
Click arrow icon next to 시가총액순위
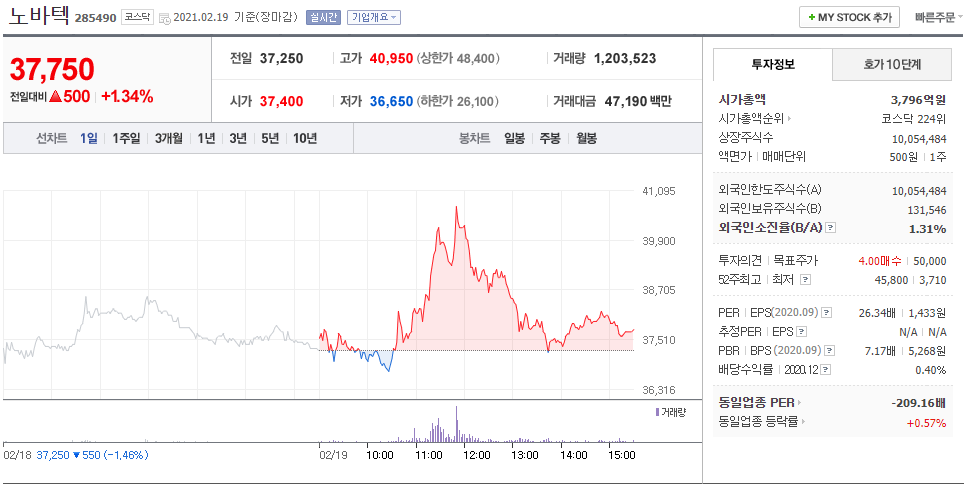789,119
